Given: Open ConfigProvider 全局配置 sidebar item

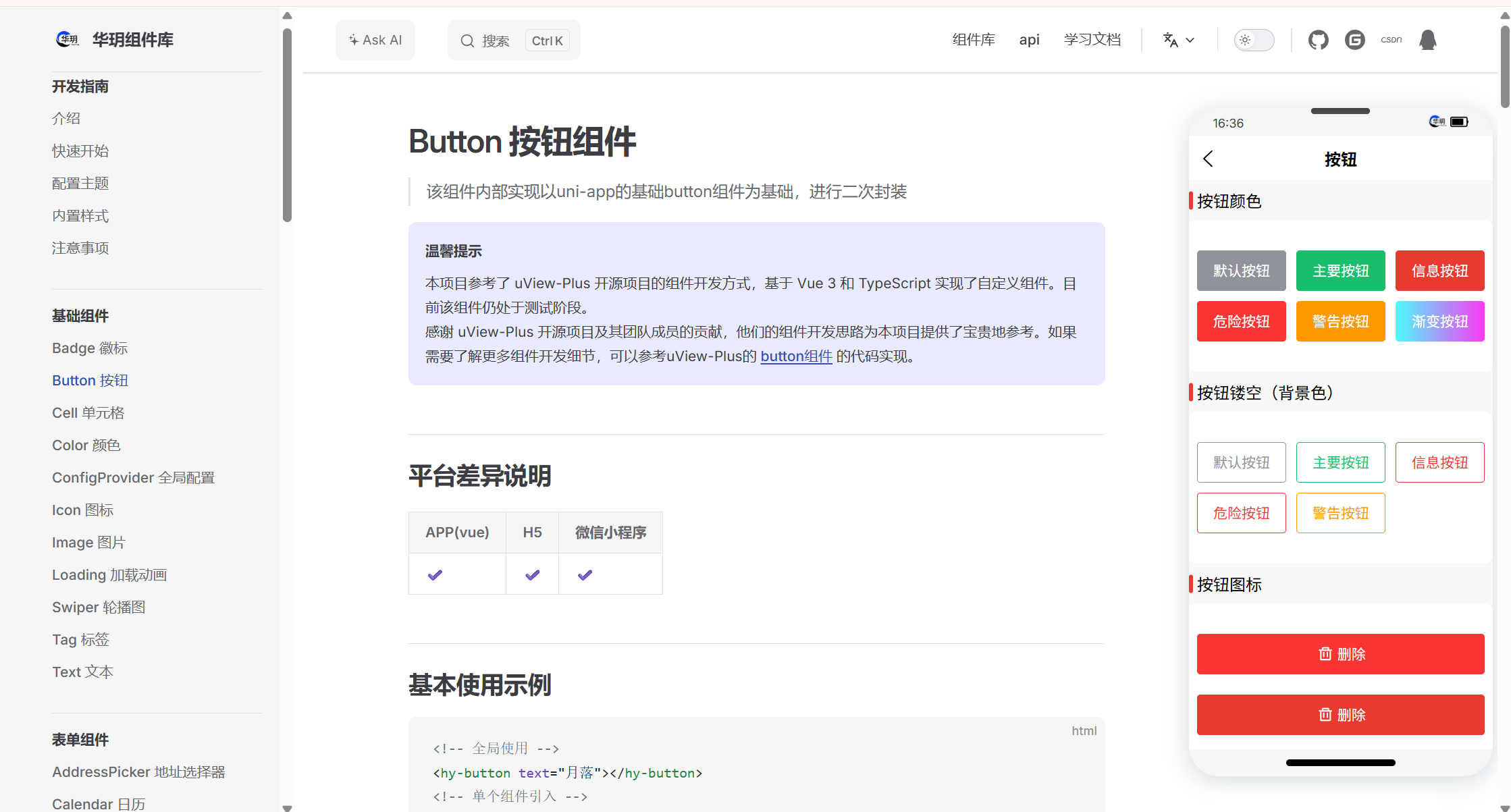Looking at the screenshot, I should click(x=133, y=478).
